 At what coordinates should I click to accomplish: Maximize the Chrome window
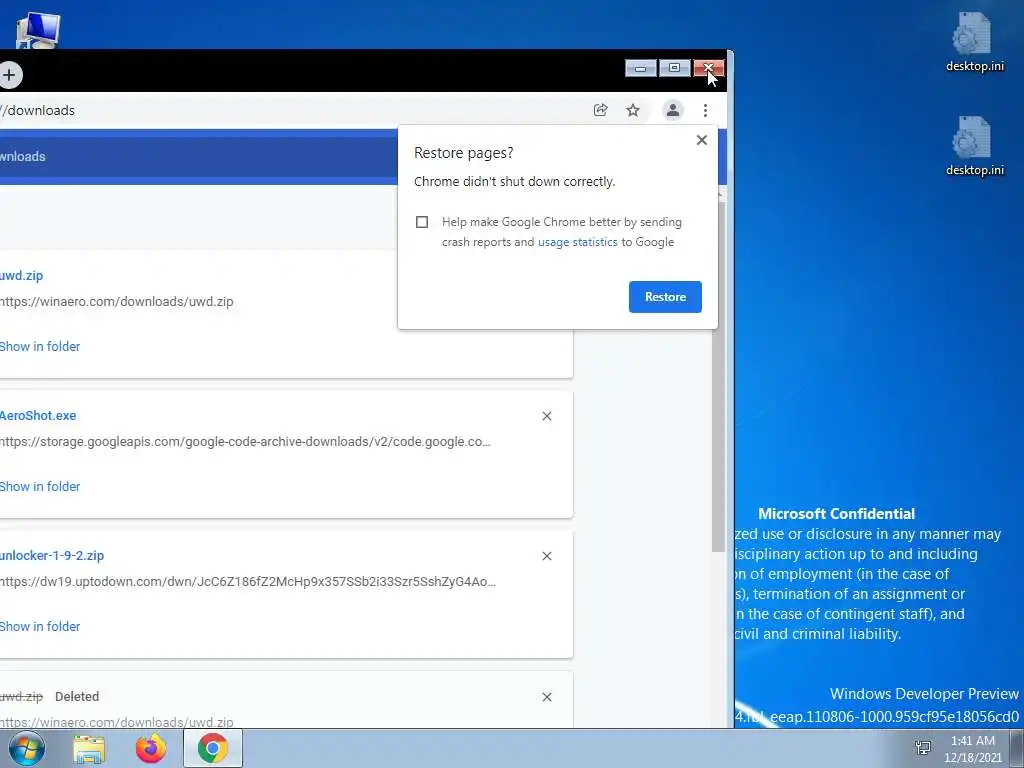(x=675, y=68)
